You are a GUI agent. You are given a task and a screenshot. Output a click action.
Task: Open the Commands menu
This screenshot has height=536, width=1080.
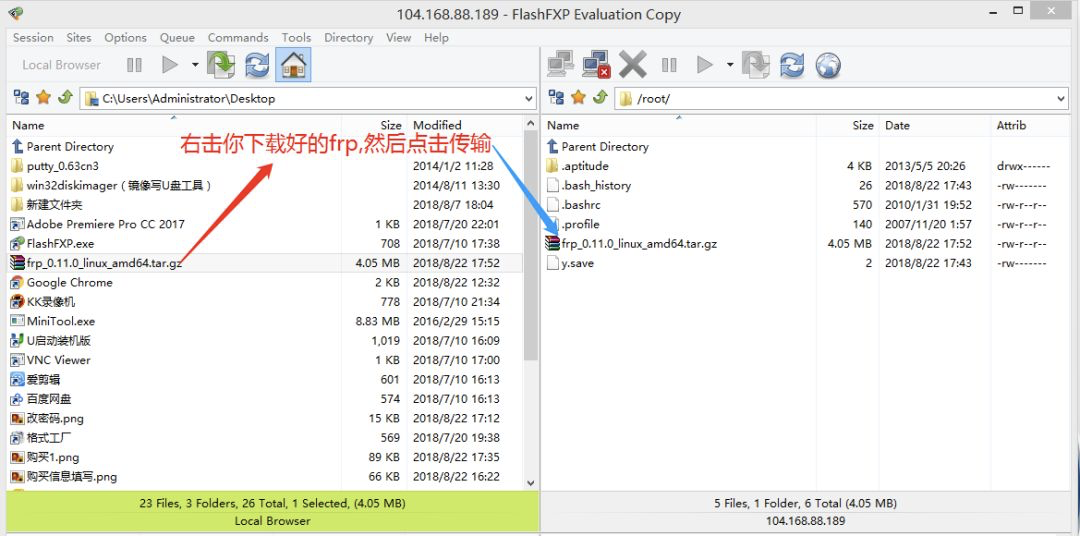click(238, 37)
